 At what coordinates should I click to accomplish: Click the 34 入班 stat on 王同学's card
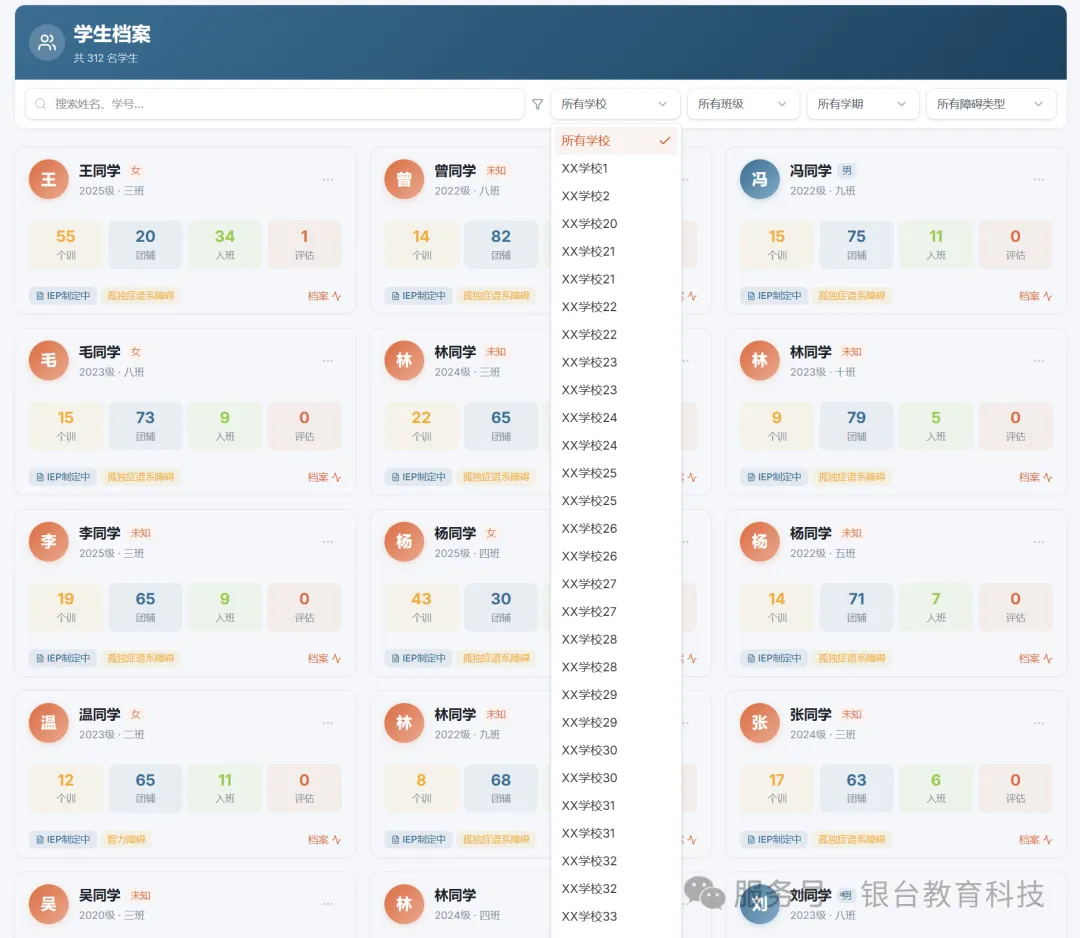point(225,244)
